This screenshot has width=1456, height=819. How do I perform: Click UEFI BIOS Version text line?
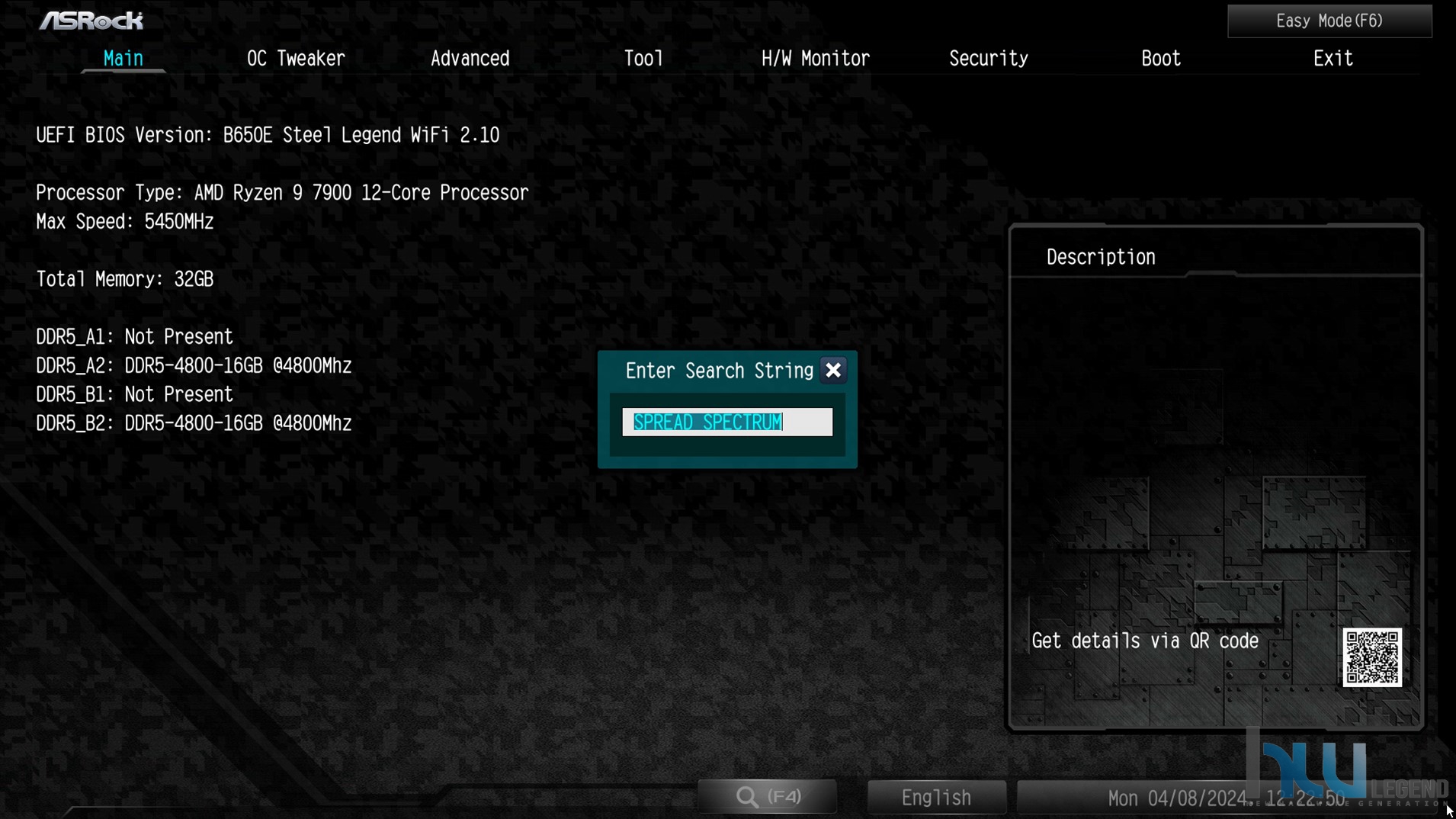click(268, 136)
